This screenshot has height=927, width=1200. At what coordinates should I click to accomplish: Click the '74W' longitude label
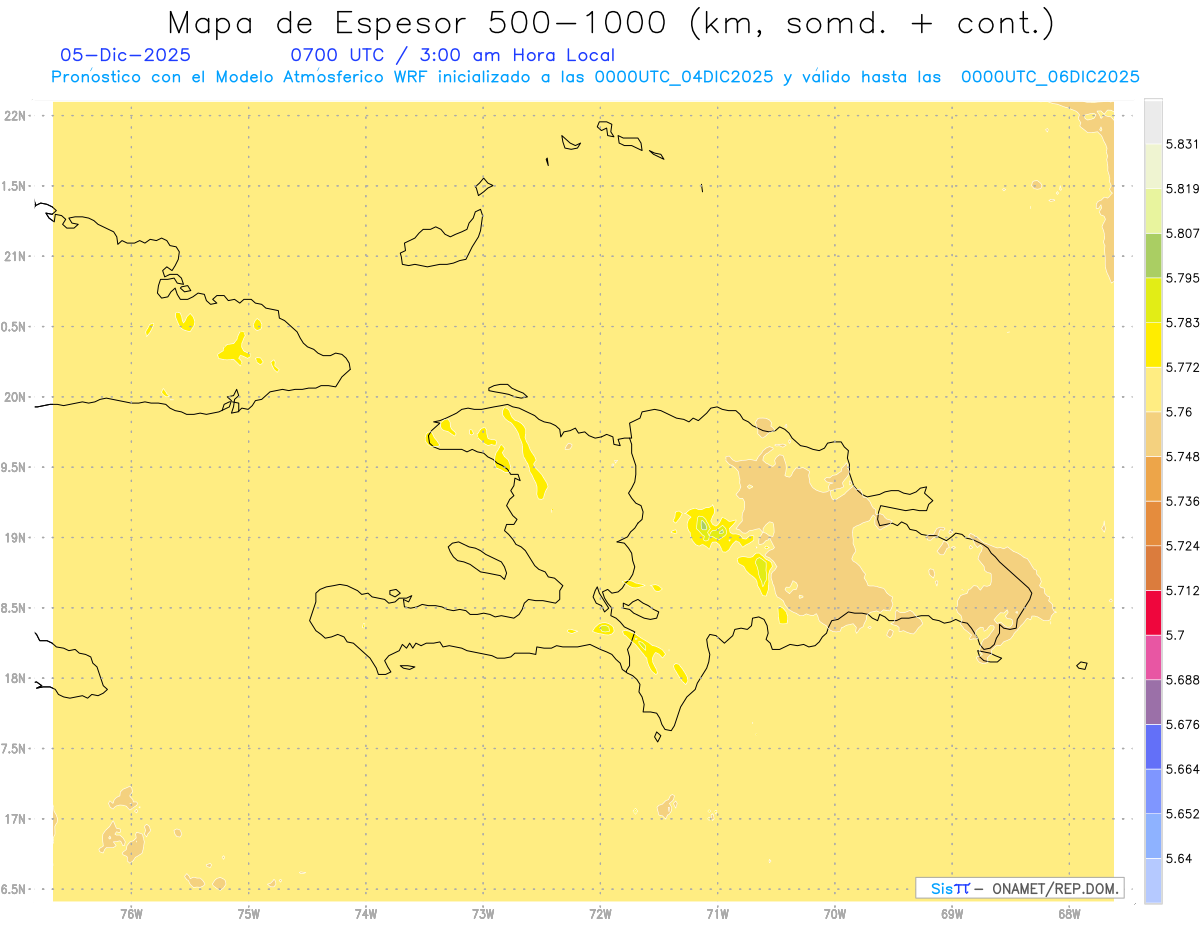(366, 913)
